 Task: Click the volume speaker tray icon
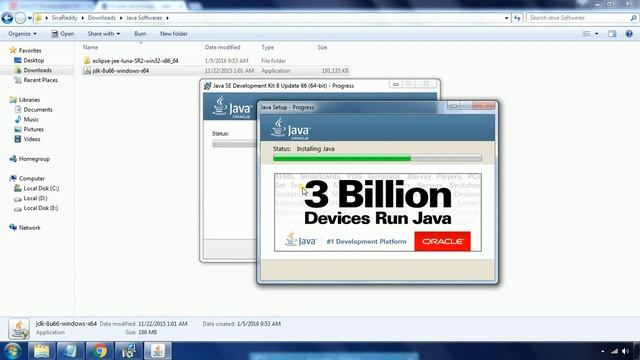point(625,351)
